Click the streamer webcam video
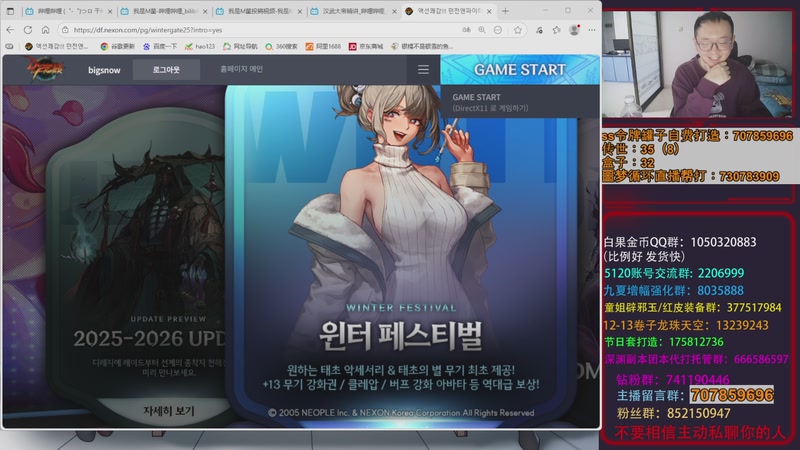 (x=698, y=64)
